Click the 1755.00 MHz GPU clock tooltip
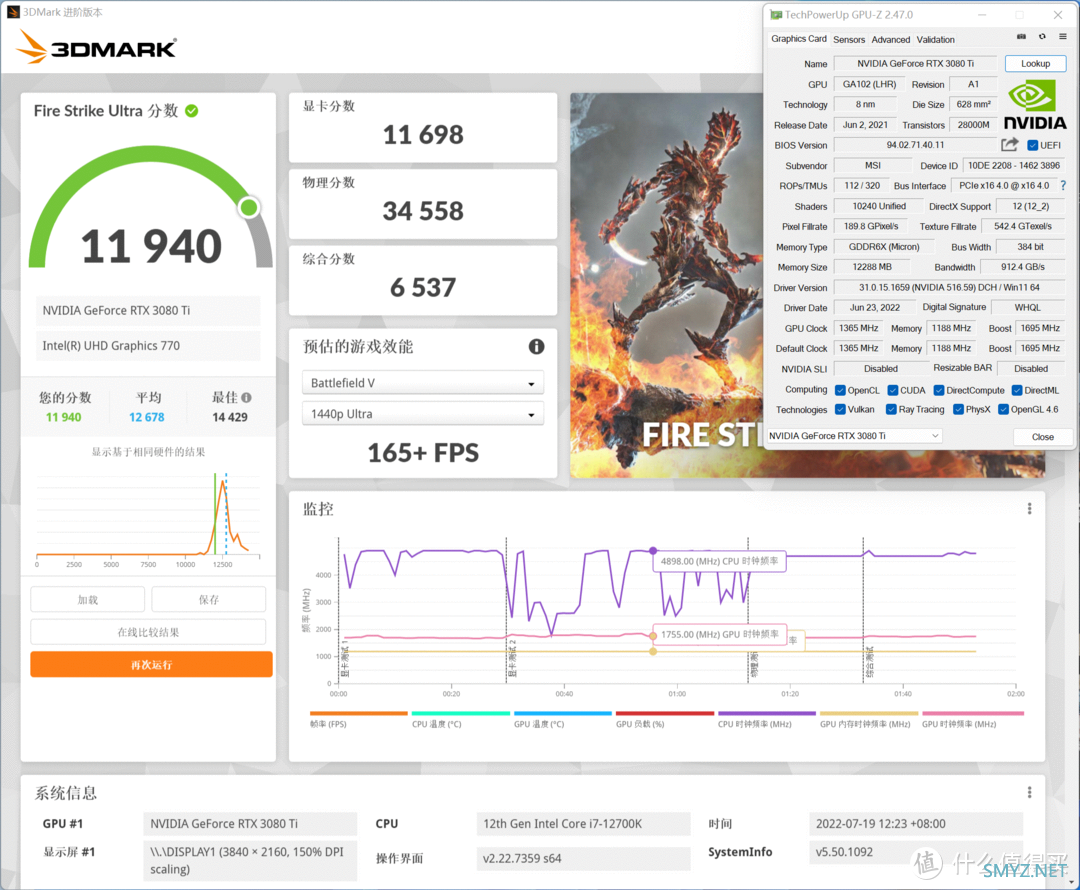The width and height of the screenshot is (1080, 890). (x=720, y=634)
